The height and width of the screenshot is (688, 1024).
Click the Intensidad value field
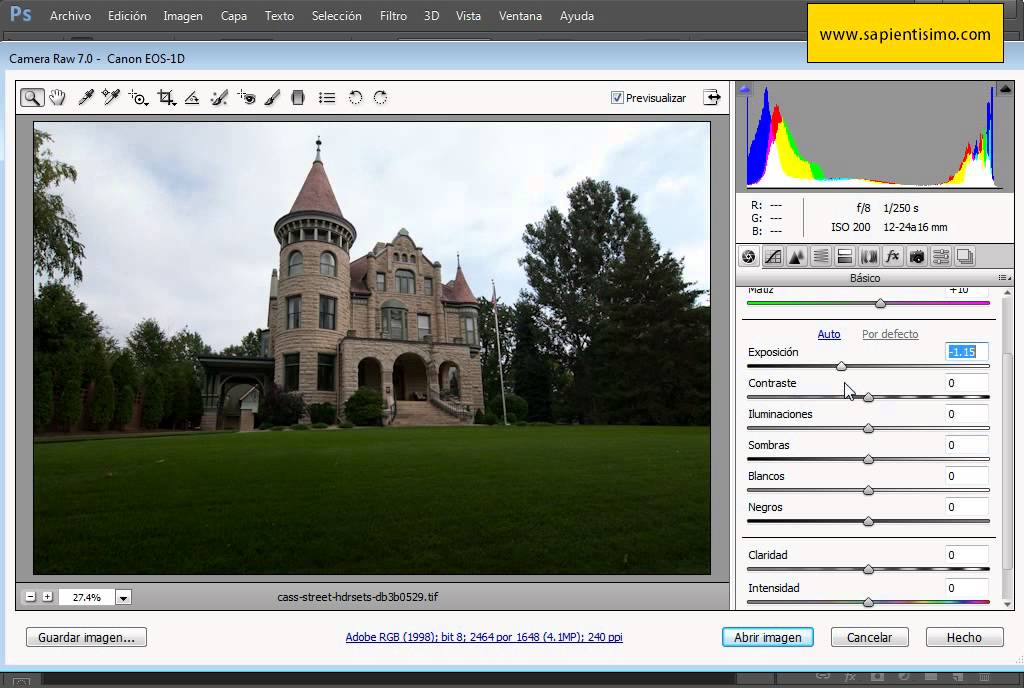tap(967, 588)
